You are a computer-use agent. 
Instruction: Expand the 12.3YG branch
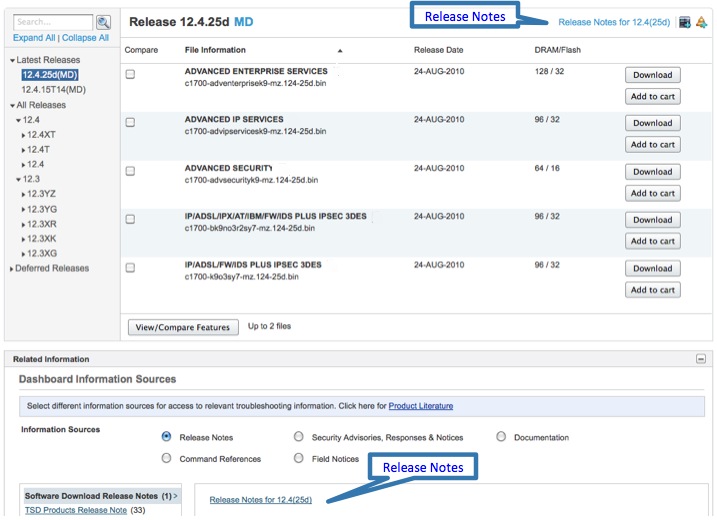point(23,209)
